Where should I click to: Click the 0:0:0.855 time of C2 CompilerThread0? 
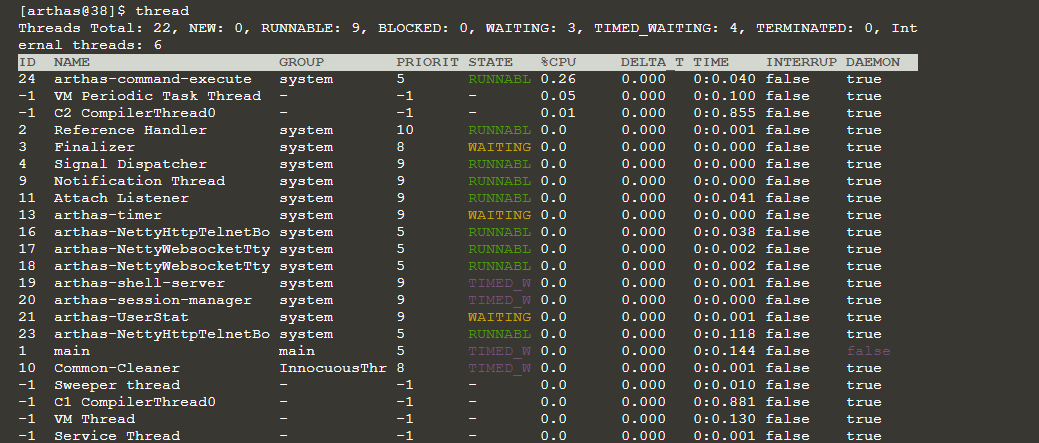coord(726,113)
